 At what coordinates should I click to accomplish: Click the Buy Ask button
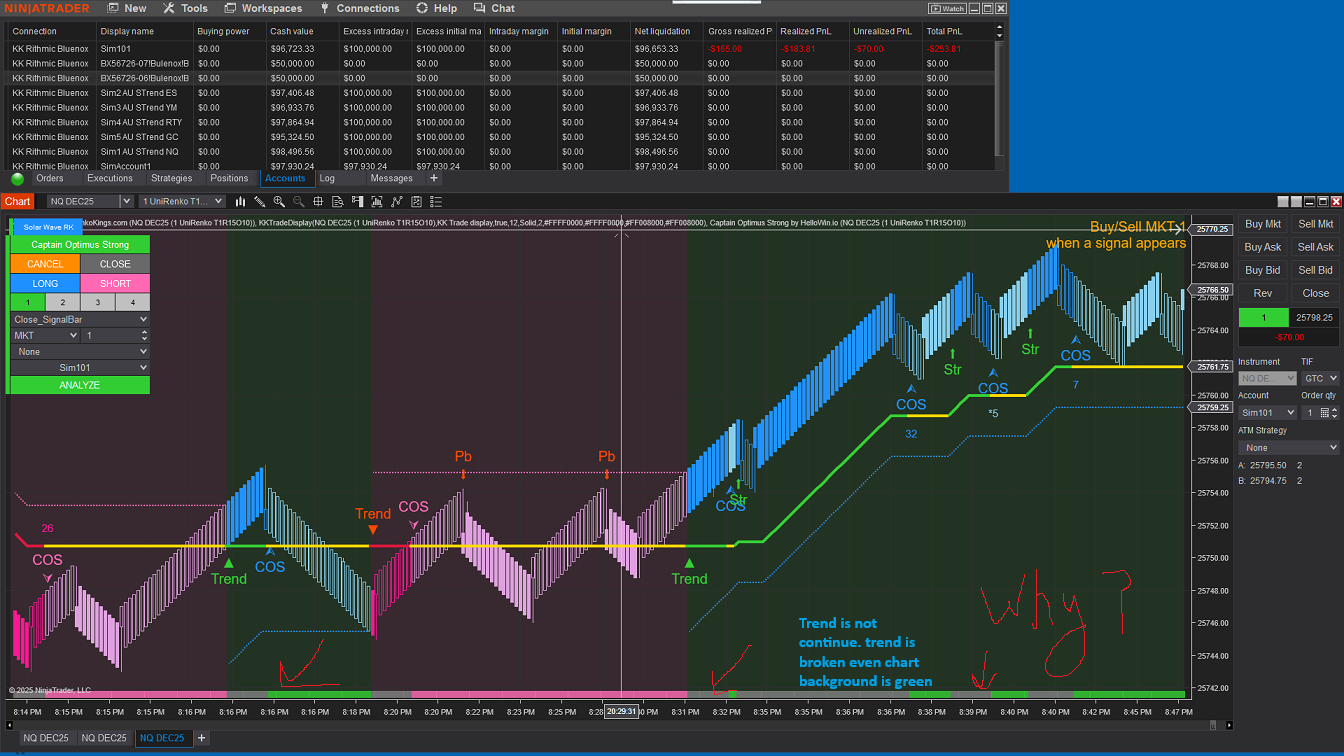[x=1263, y=247]
